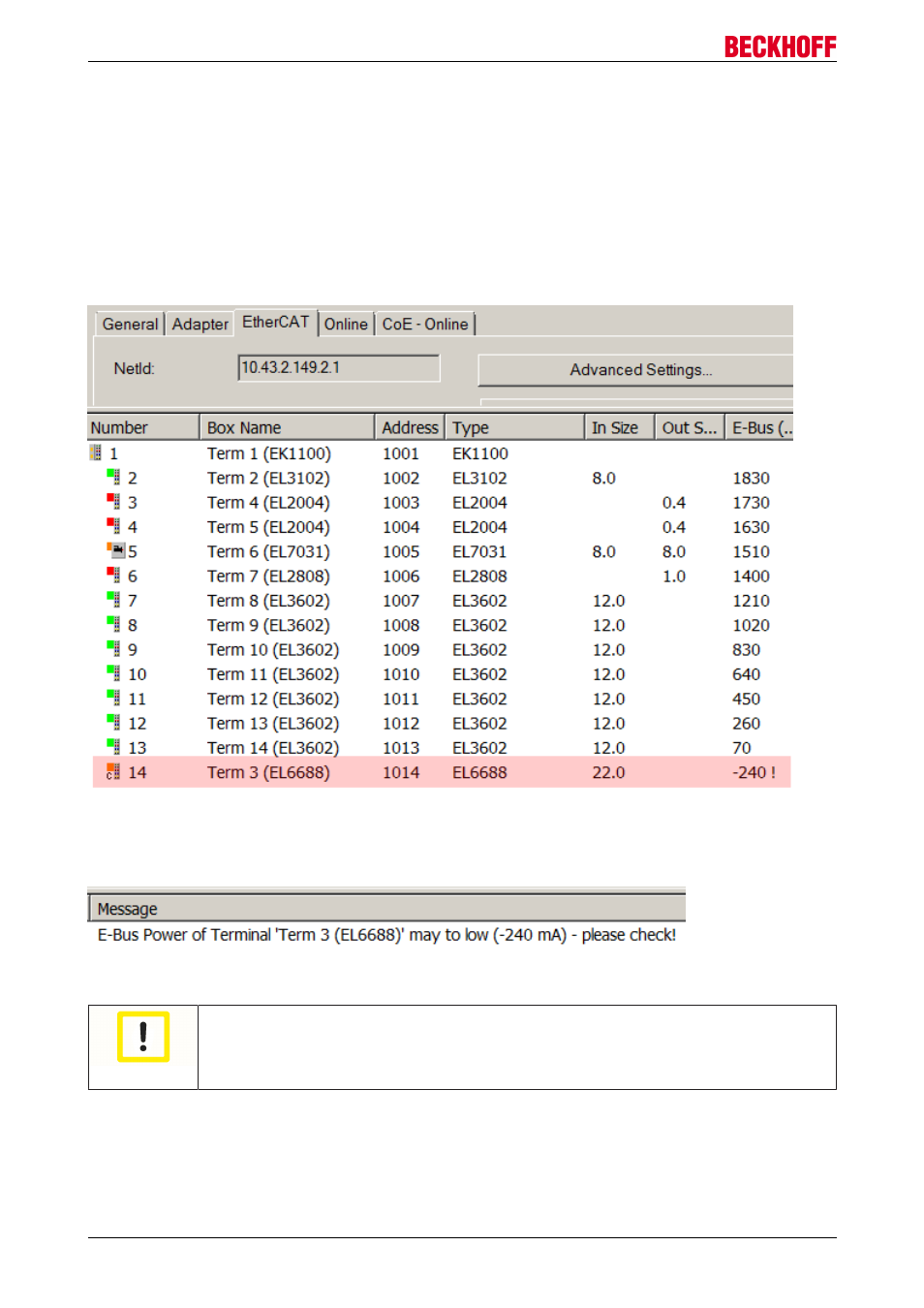924x1308 pixels.
Task: Click the icon for Term 3 (EL6688)
Action: pyautogui.click(x=113, y=771)
